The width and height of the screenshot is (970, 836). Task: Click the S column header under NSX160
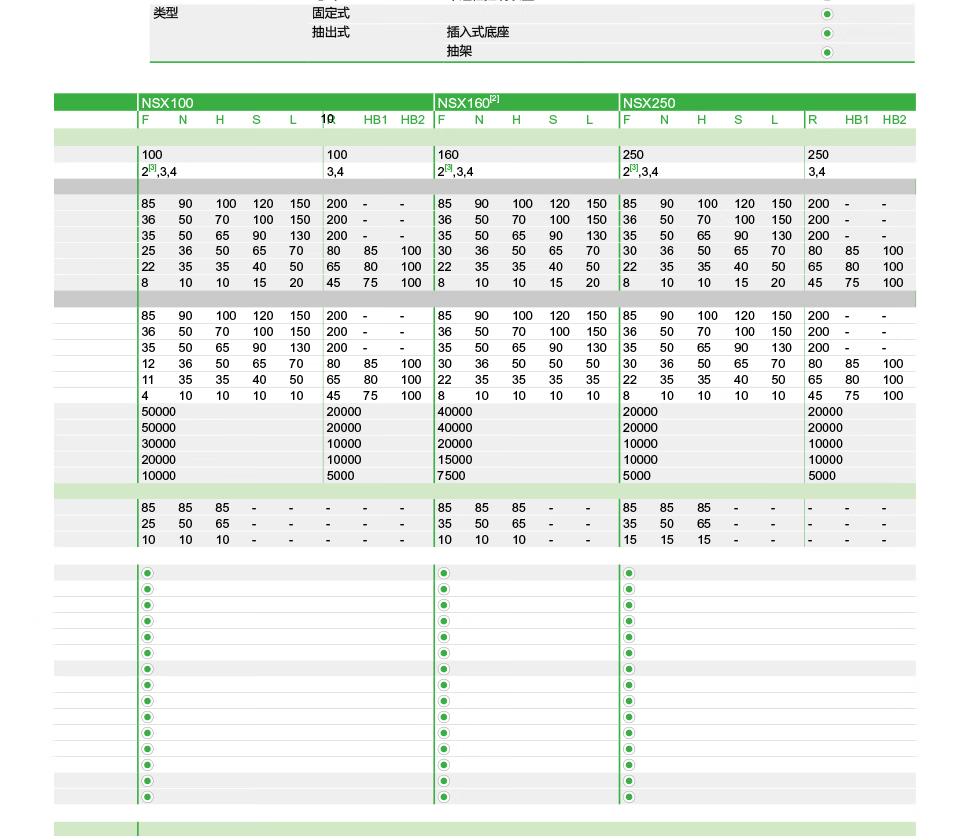(x=553, y=120)
